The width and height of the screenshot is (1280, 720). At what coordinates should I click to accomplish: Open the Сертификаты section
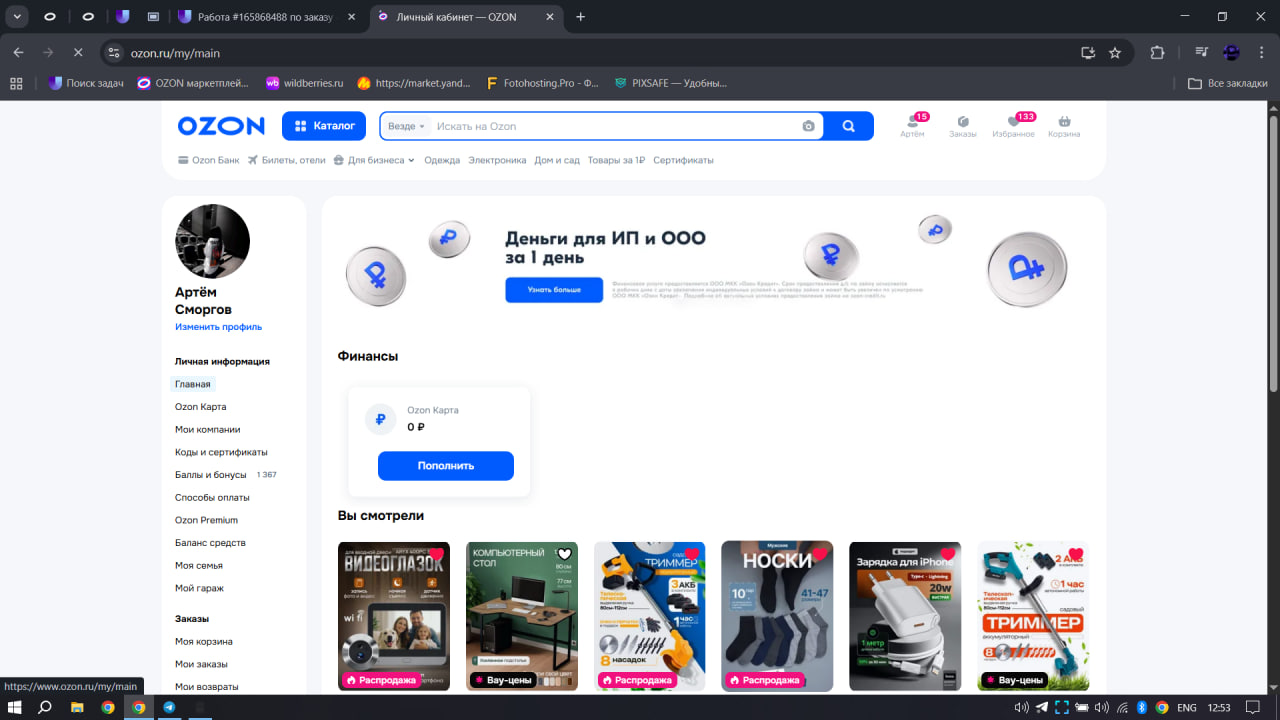pos(683,160)
